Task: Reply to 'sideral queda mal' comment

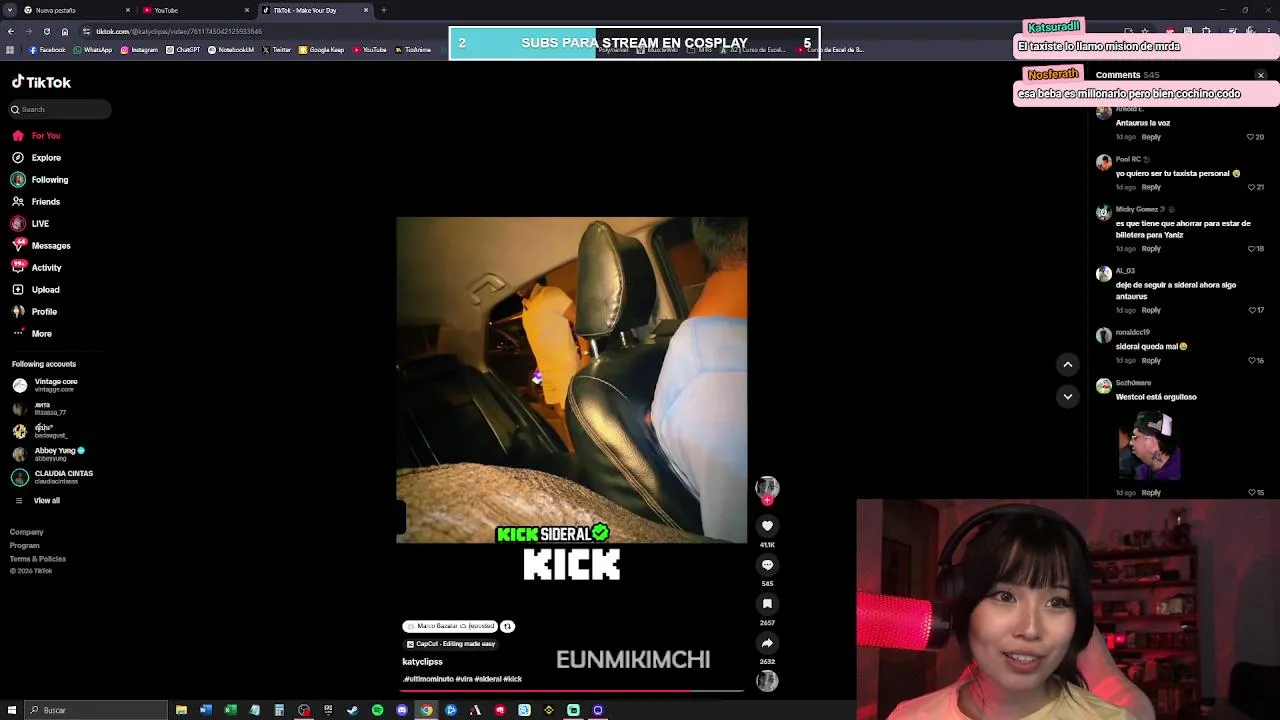Action: 1151,360
